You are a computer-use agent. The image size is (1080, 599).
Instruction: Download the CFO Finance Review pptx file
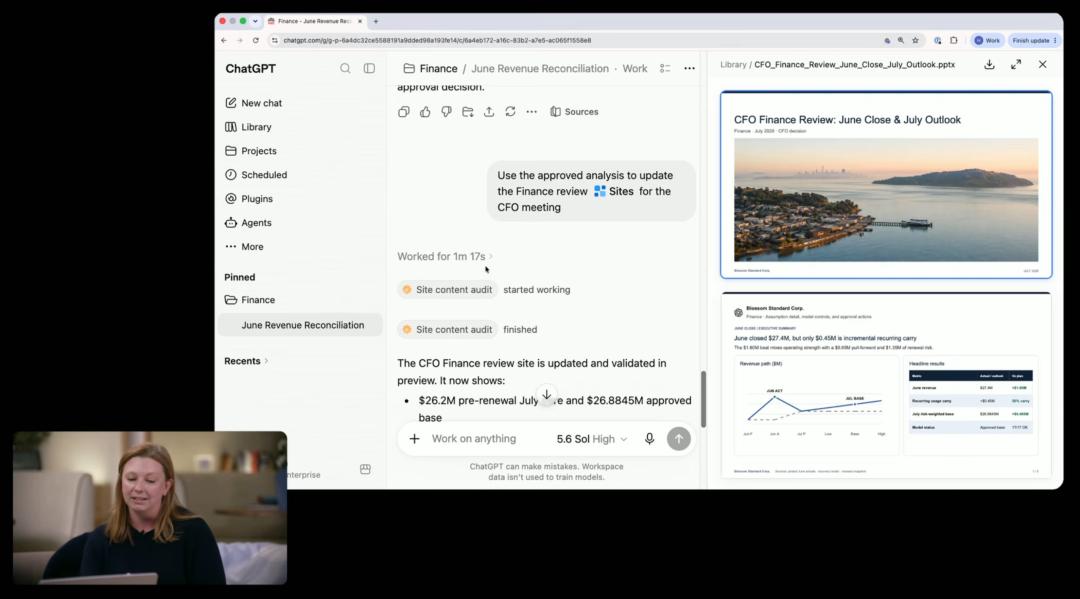(989, 65)
